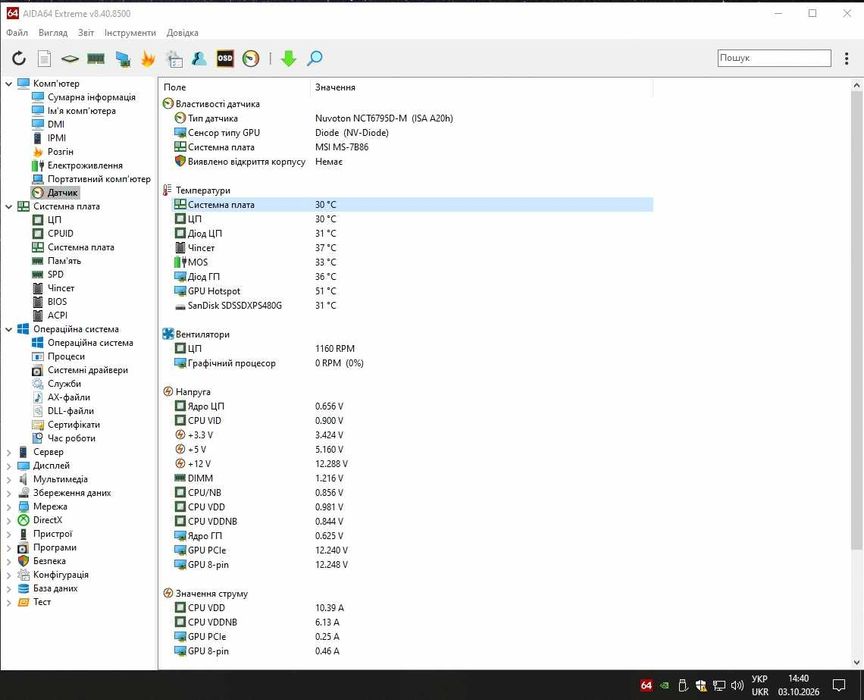Select CPUID in the tree

[60, 234]
